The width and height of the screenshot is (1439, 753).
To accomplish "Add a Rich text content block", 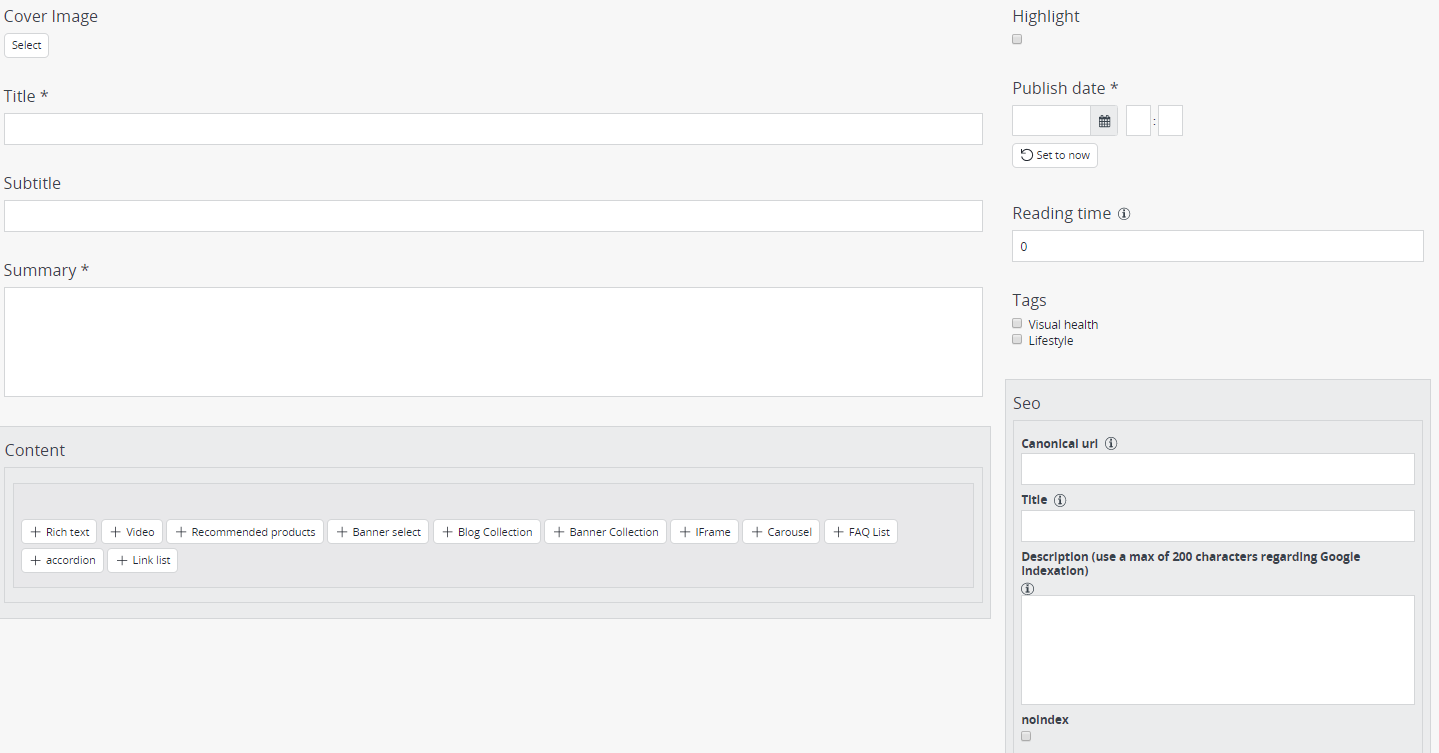I will 59,532.
